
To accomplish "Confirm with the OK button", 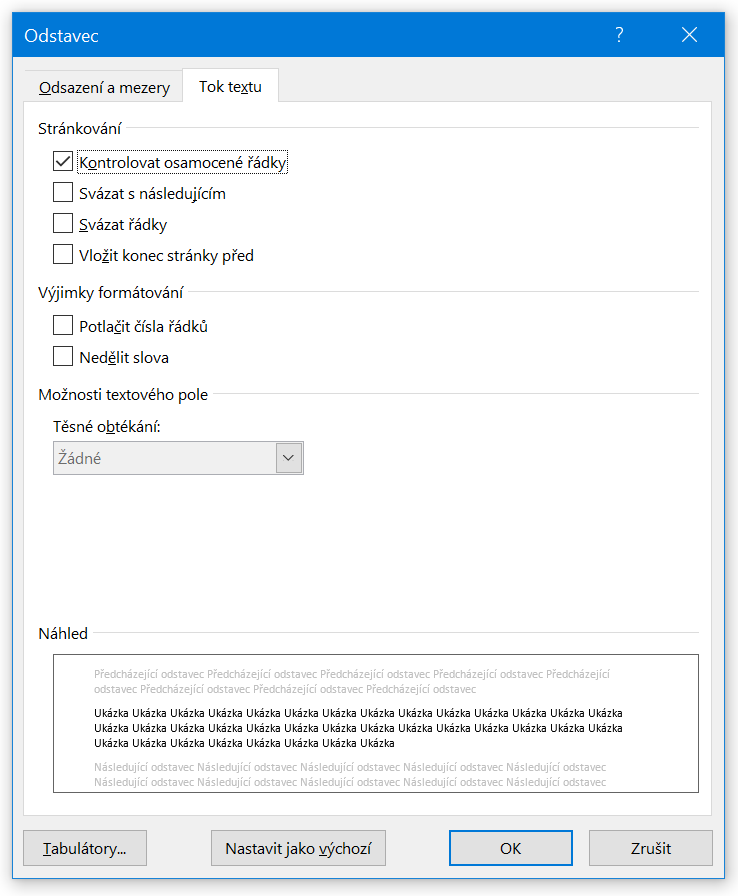I will tap(510, 848).
